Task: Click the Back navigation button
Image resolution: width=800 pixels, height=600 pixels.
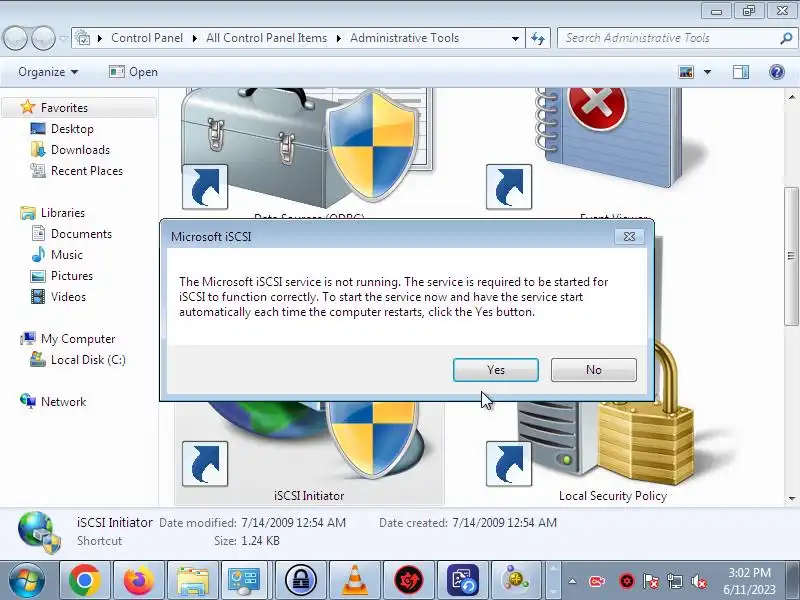Action: [15, 38]
